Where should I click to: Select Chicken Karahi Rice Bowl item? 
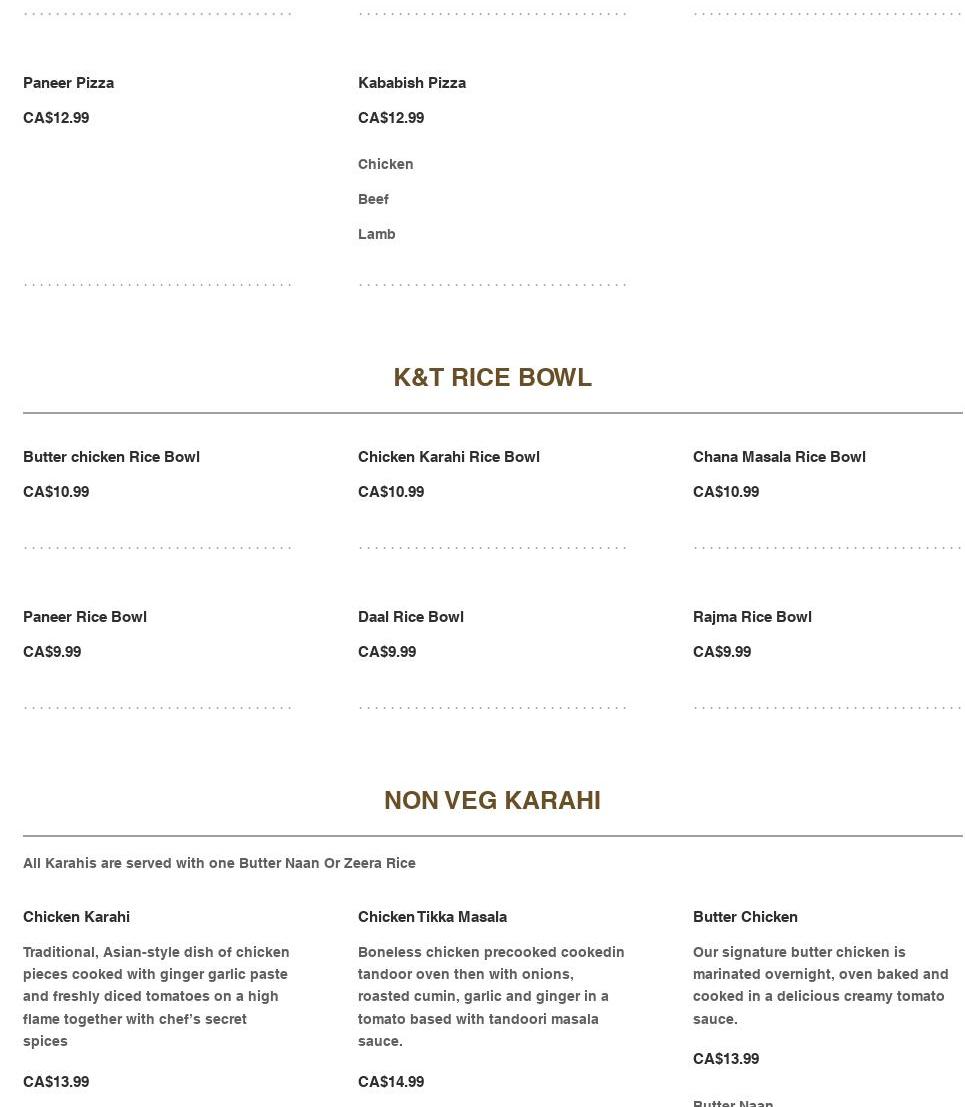[x=448, y=457]
